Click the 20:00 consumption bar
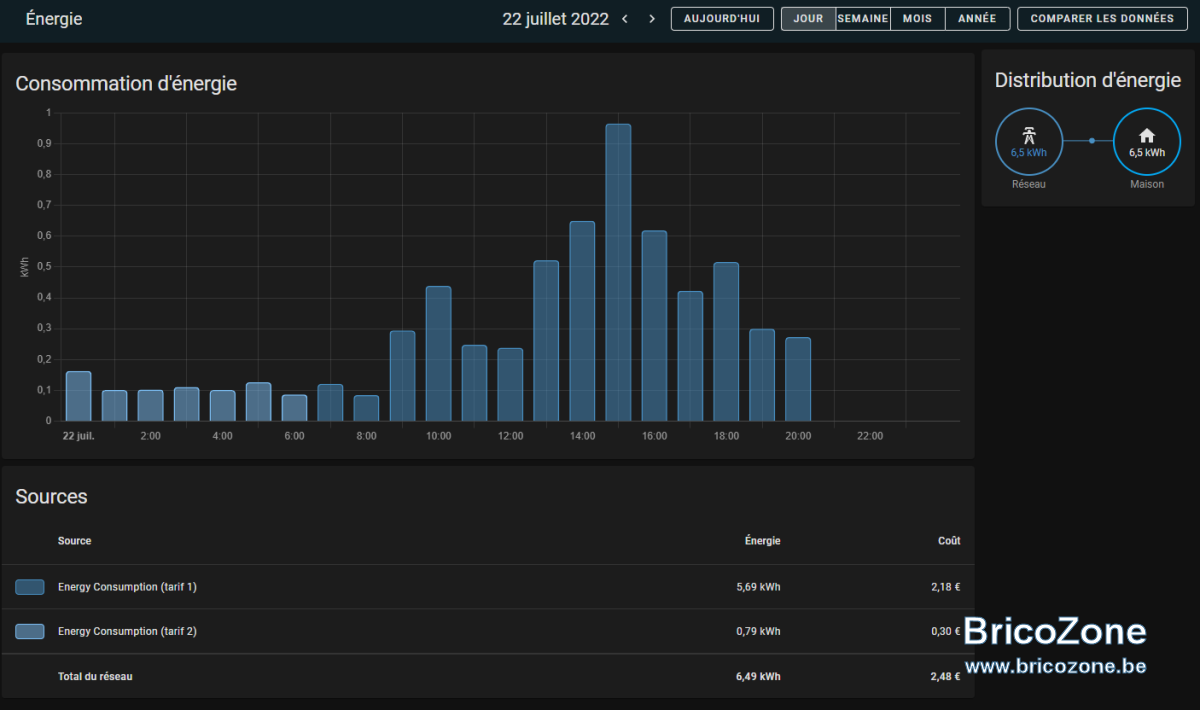Image resolution: width=1200 pixels, height=710 pixels. tap(798, 379)
